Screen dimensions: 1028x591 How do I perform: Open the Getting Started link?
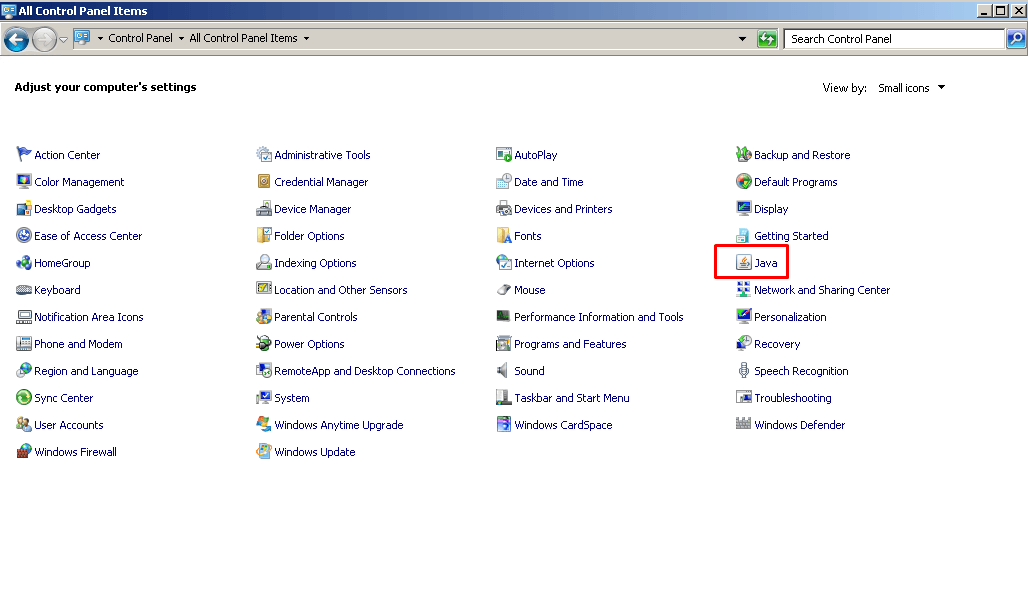791,236
